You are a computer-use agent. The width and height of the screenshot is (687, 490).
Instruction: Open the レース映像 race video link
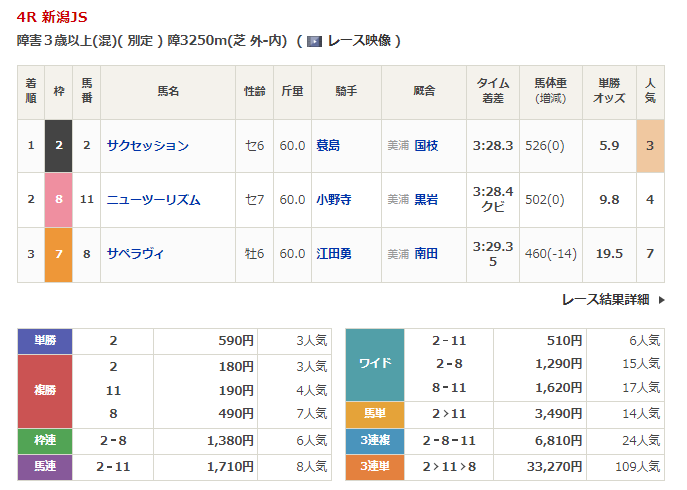pyautogui.click(x=357, y=41)
